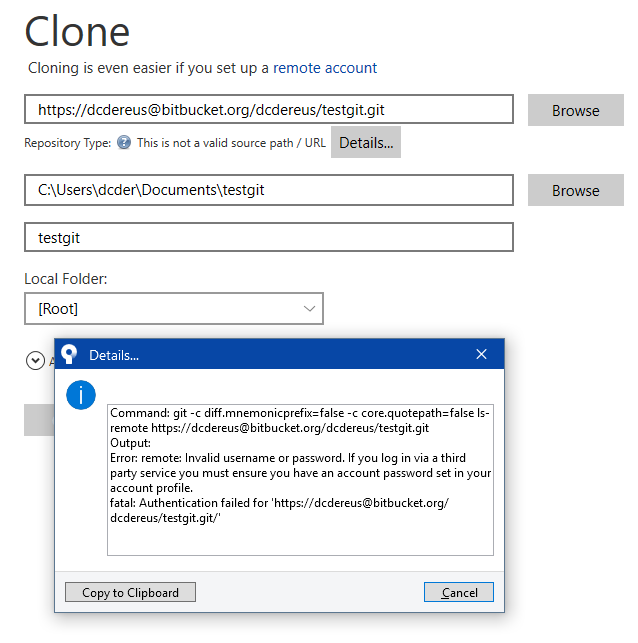Open the Local Folder [Root] dropdown
The image size is (638, 643).
tap(174, 308)
